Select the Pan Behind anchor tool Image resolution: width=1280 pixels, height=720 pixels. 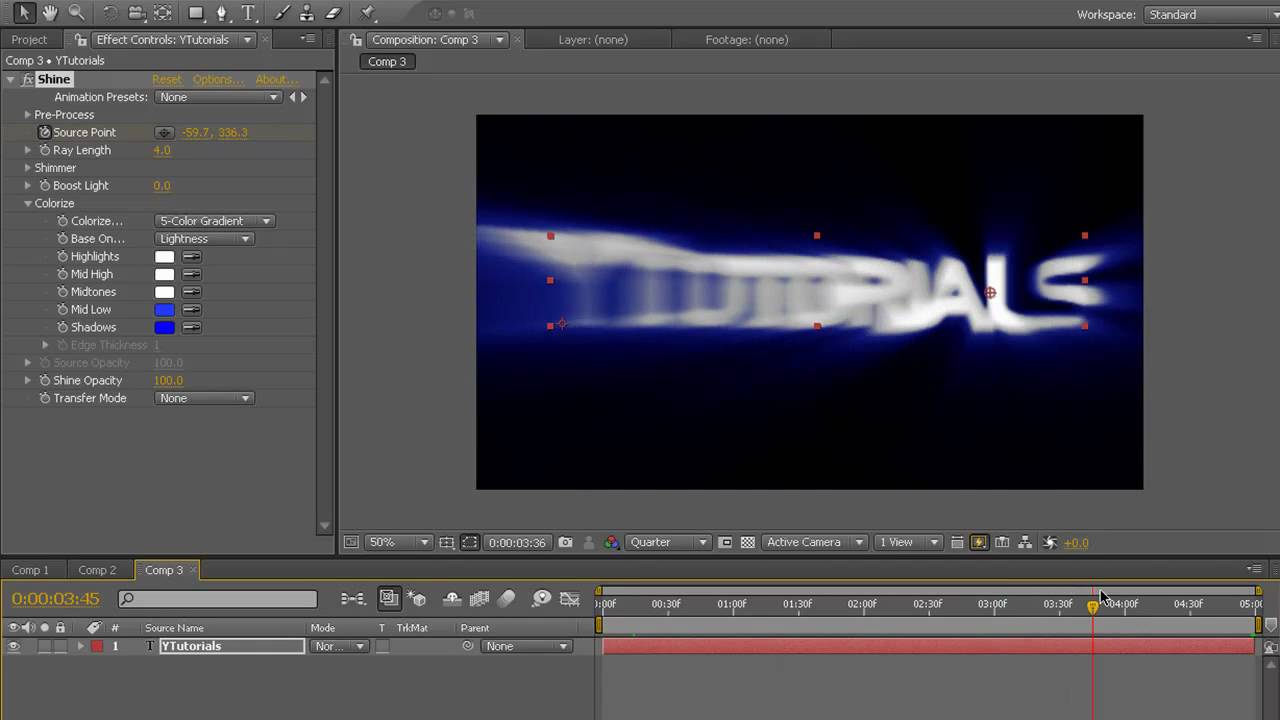coord(162,13)
